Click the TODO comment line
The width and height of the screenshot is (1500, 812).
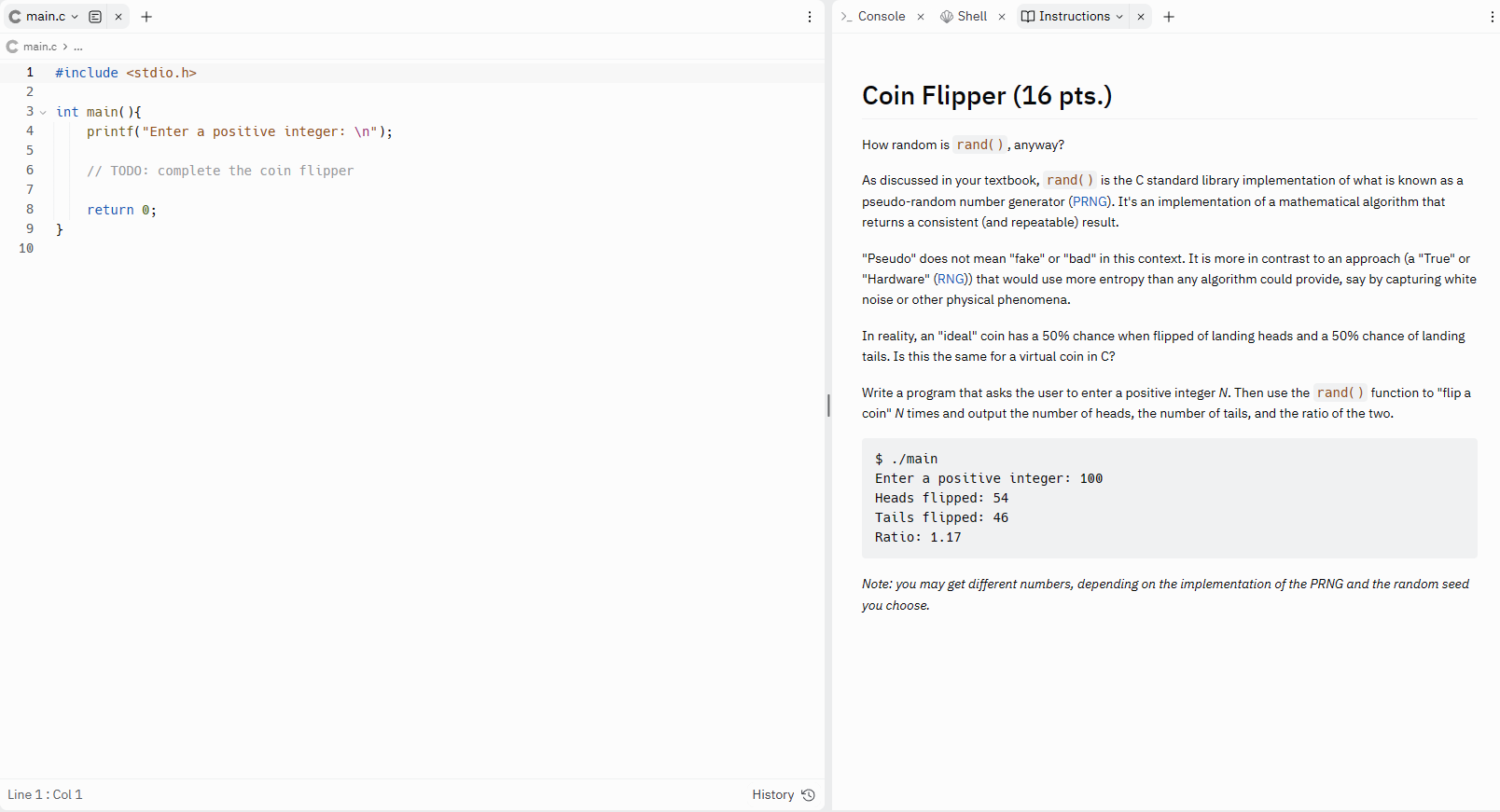pyautogui.click(x=220, y=171)
